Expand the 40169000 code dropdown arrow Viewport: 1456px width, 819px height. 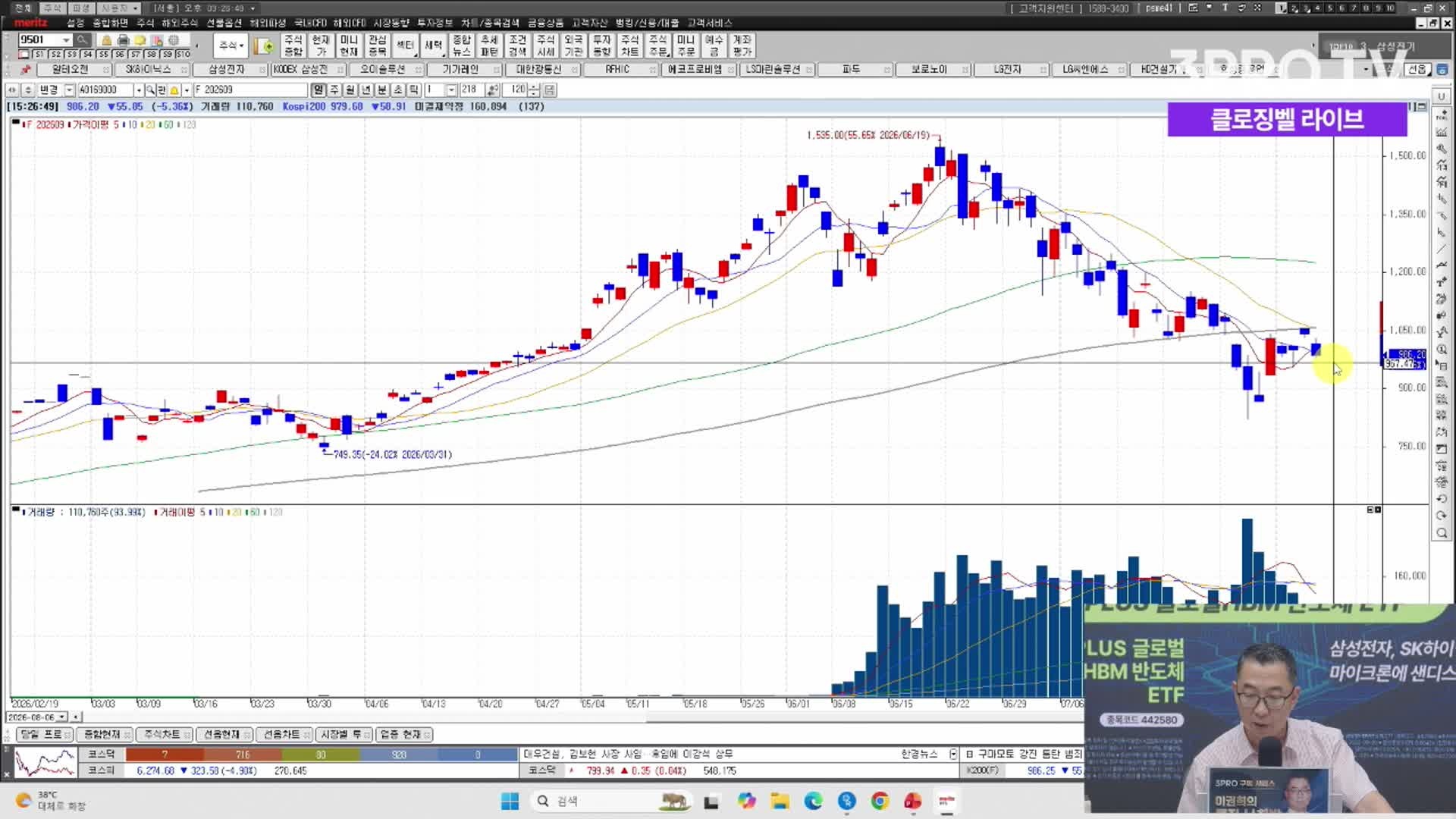pos(139,89)
